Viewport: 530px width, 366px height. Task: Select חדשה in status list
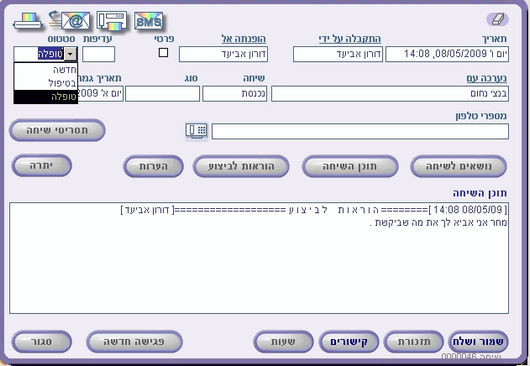[46, 70]
